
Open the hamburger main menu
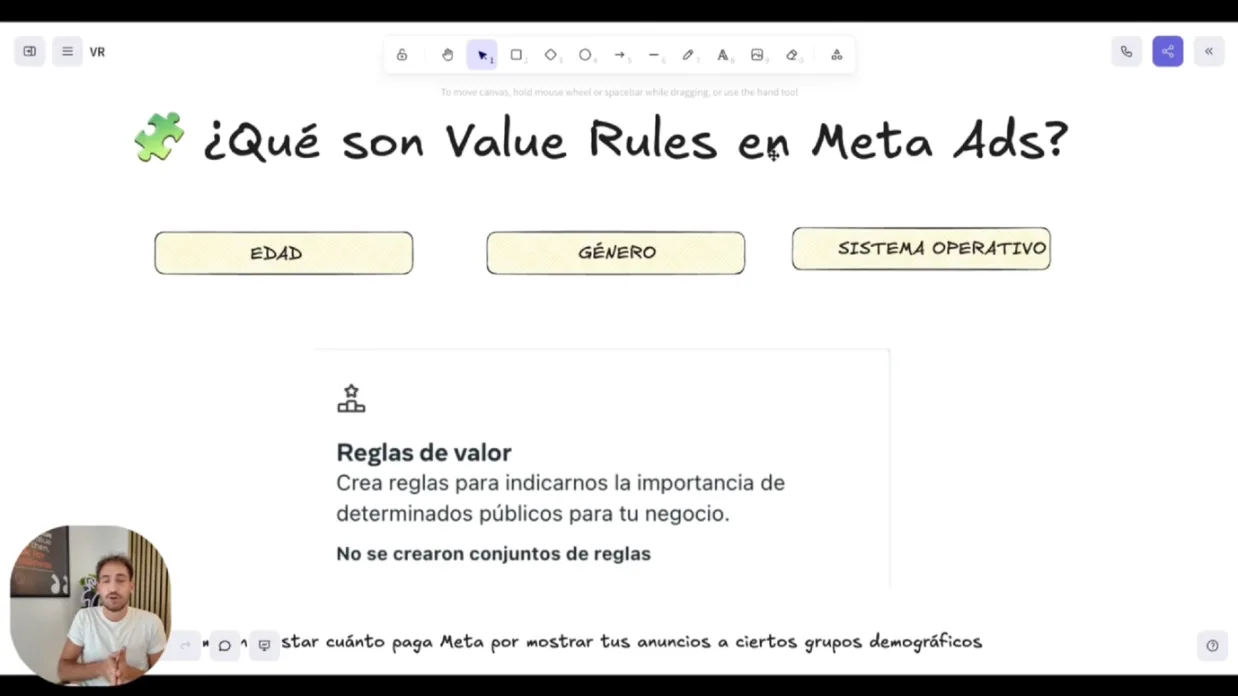point(67,52)
